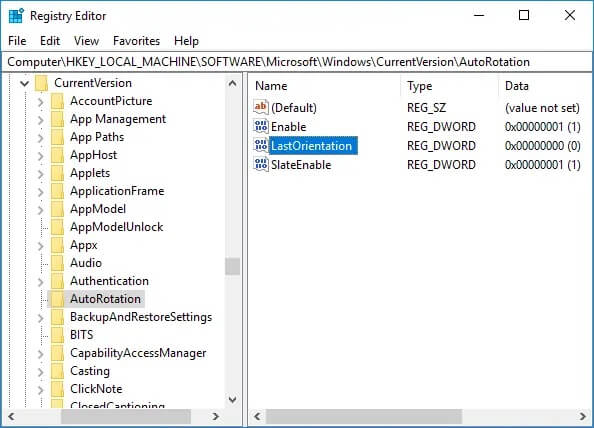Expand the ApplicationFrame key
Image resolution: width=594 pixels, height=428 pixels.
coord(41,192)
